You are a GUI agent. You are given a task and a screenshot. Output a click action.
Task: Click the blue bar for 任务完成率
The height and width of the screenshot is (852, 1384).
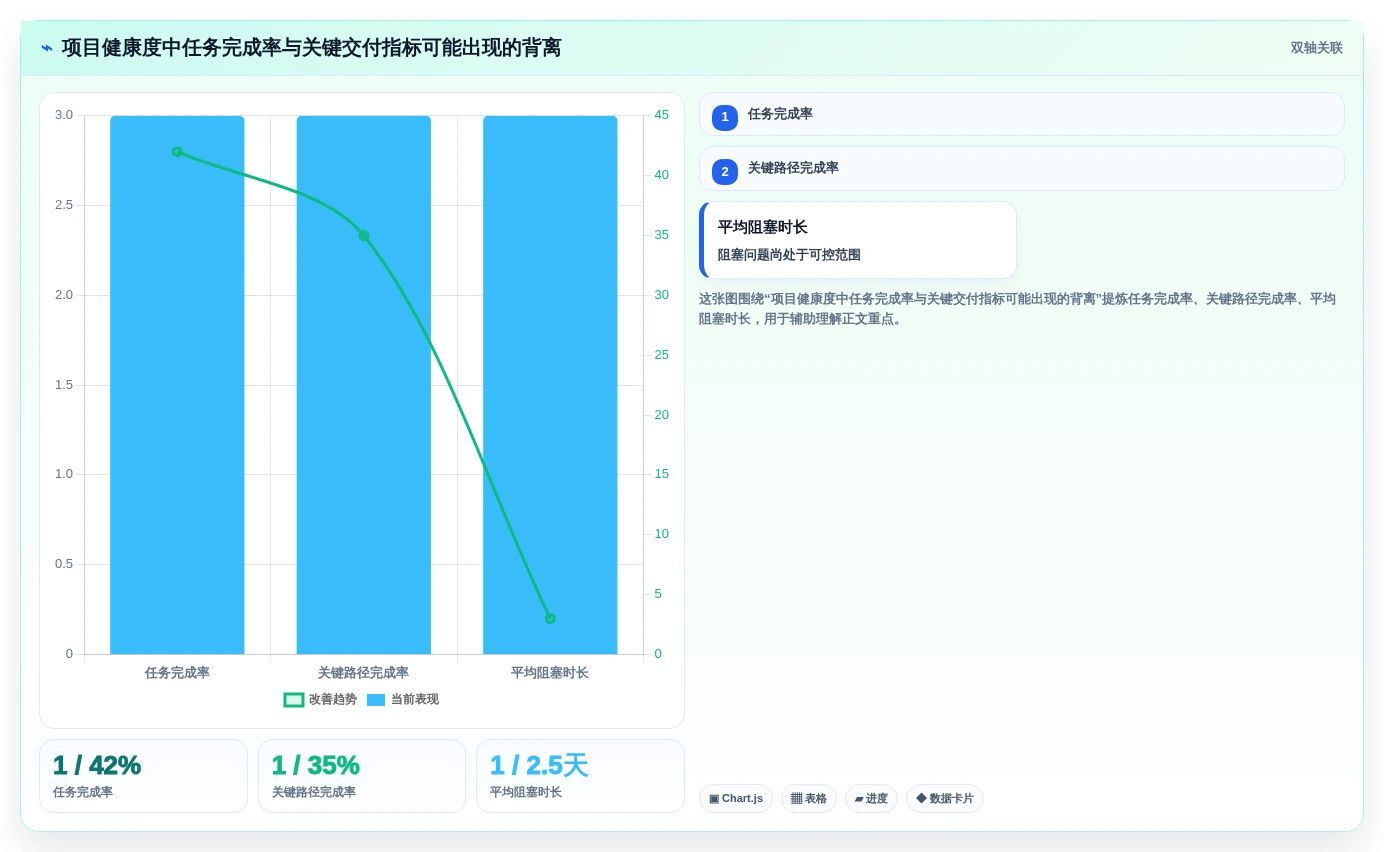pyautogui.click(x=177, y=385)
